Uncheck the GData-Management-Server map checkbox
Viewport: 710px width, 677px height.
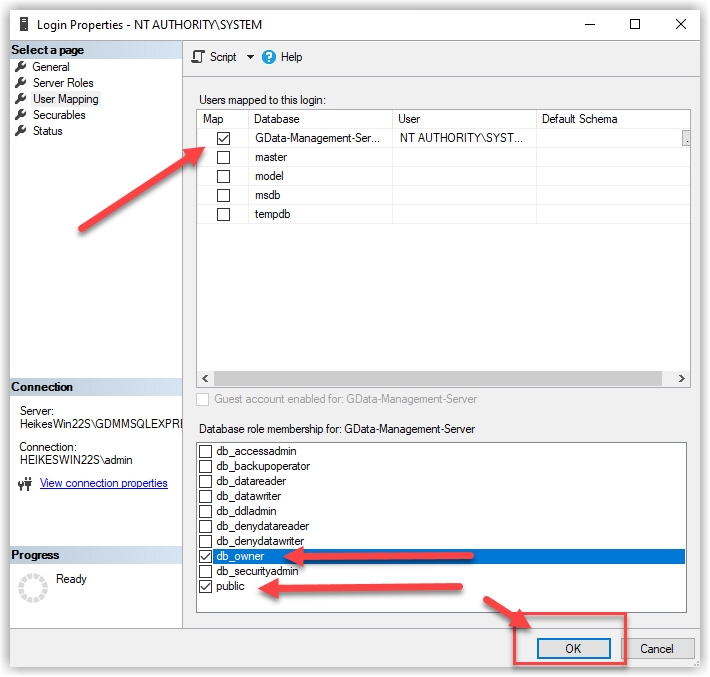click(x=223, y=139)
